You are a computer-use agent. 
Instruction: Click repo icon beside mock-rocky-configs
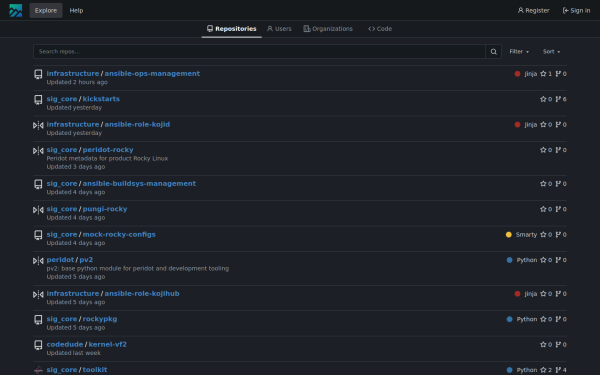(x=38, y=235)
